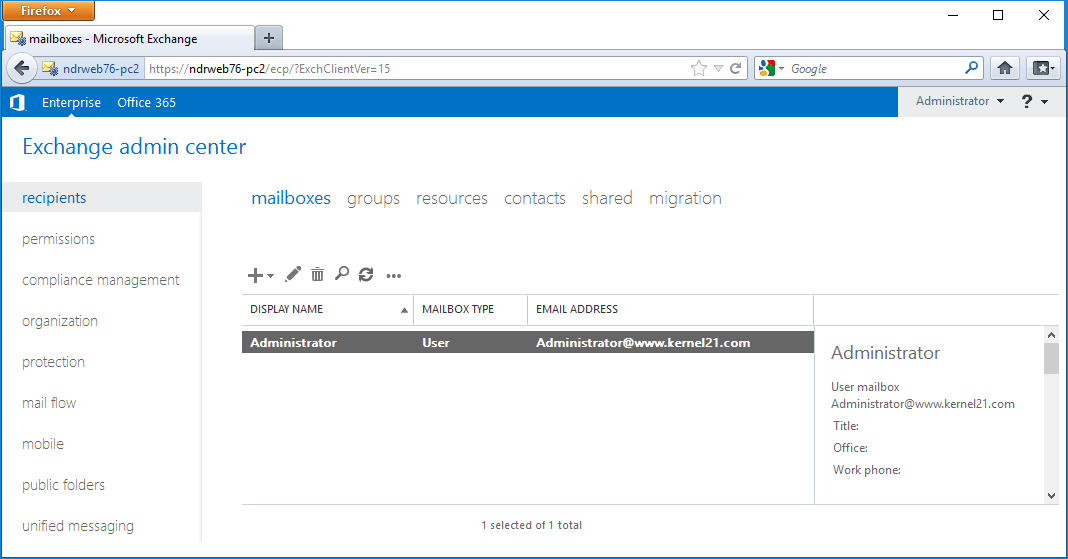The height and width of the screenshot is (559, 1068).
Task: Open the migration section
Action: point(685,198)
